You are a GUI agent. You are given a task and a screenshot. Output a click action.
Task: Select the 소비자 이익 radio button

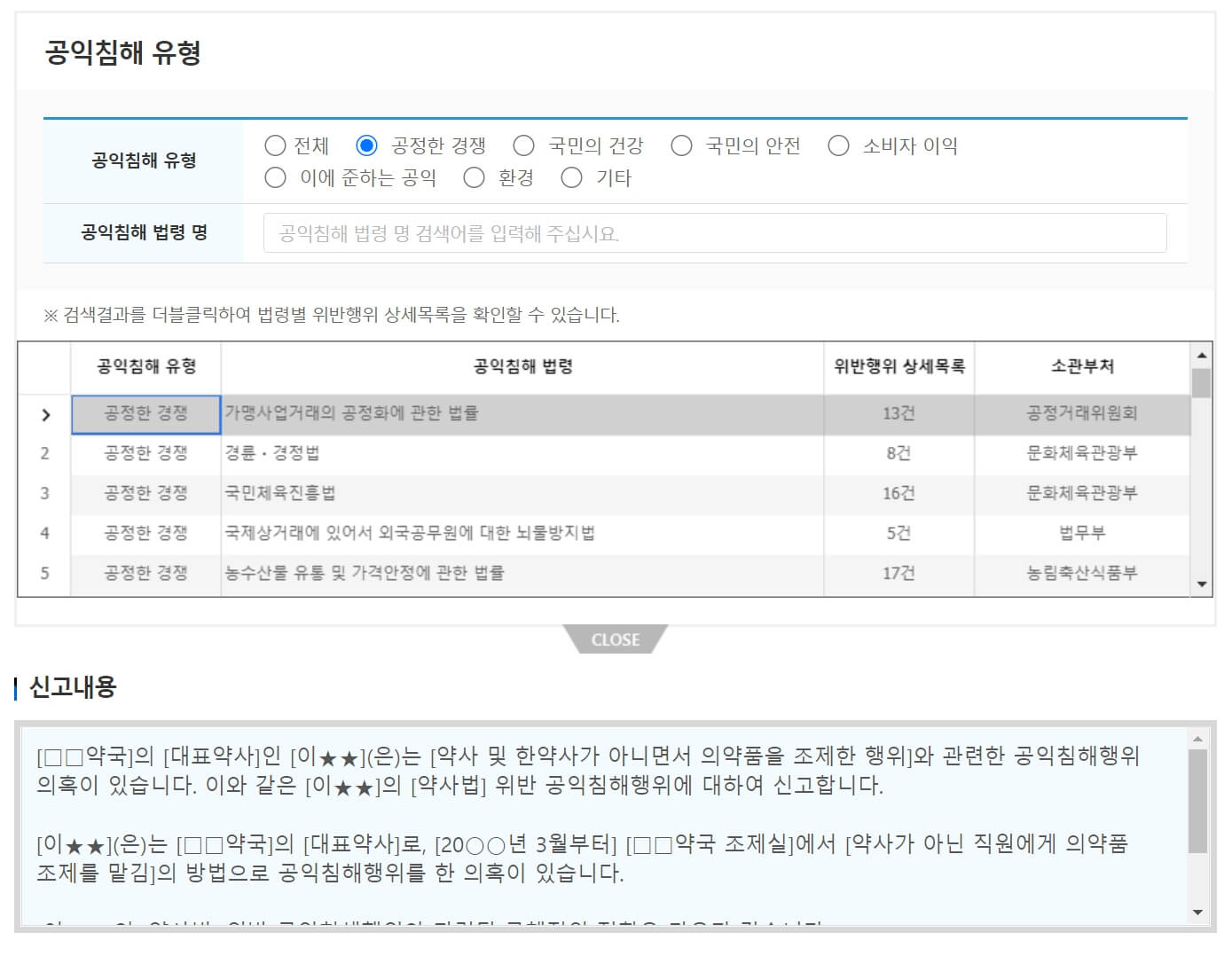coord(837,145)
